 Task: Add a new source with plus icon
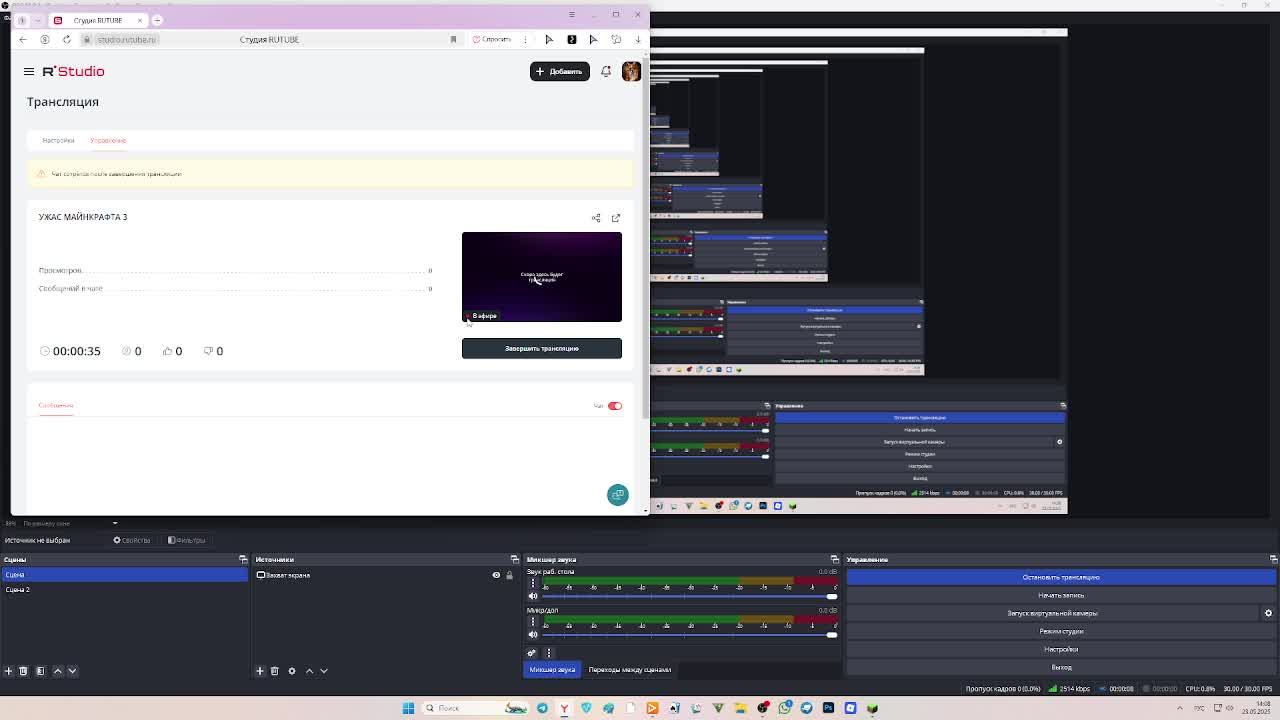pyautogui.click(x=260, y=671)
